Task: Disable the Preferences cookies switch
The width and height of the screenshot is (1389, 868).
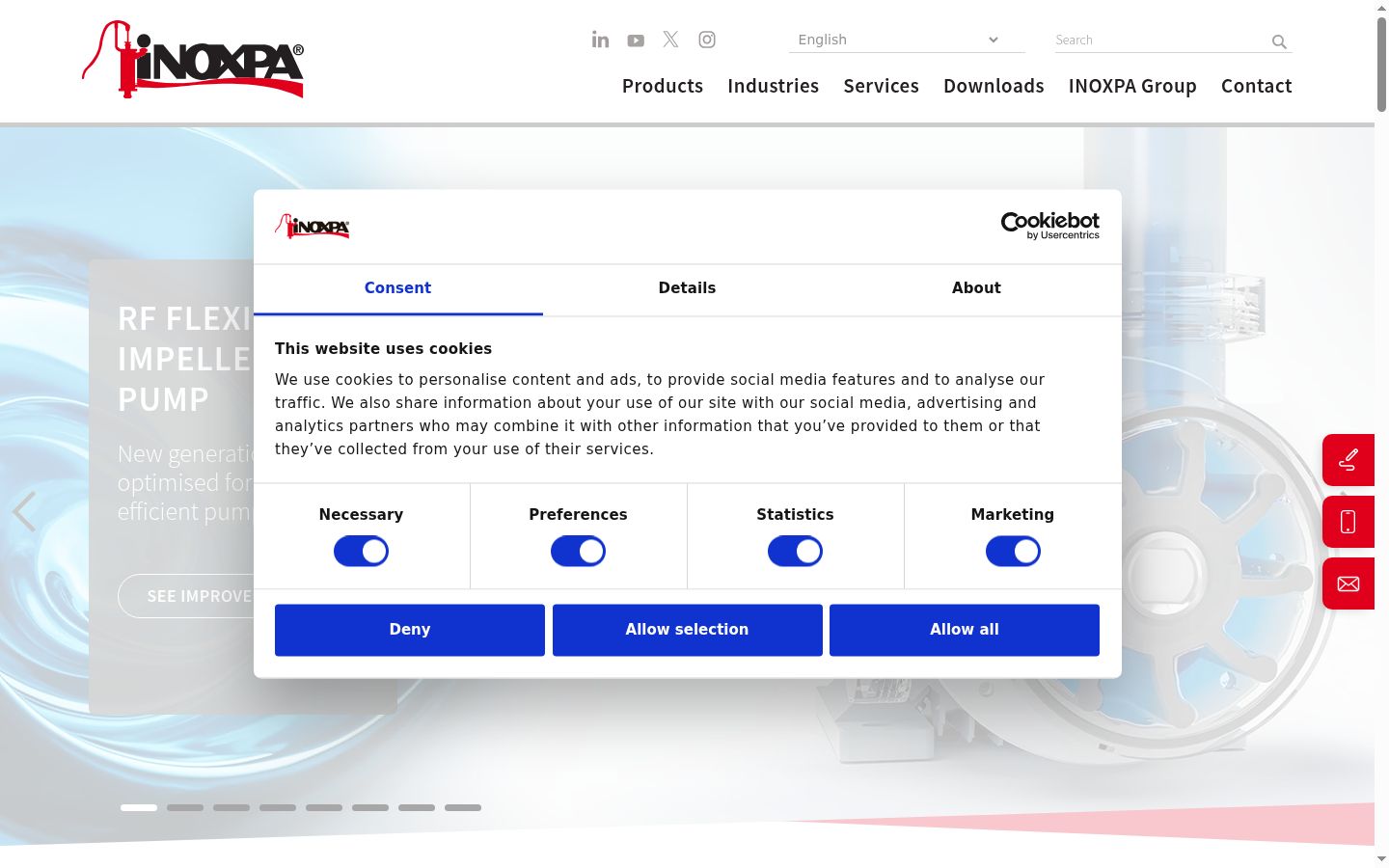Action: pyautogui.click(x=578, y=552)
